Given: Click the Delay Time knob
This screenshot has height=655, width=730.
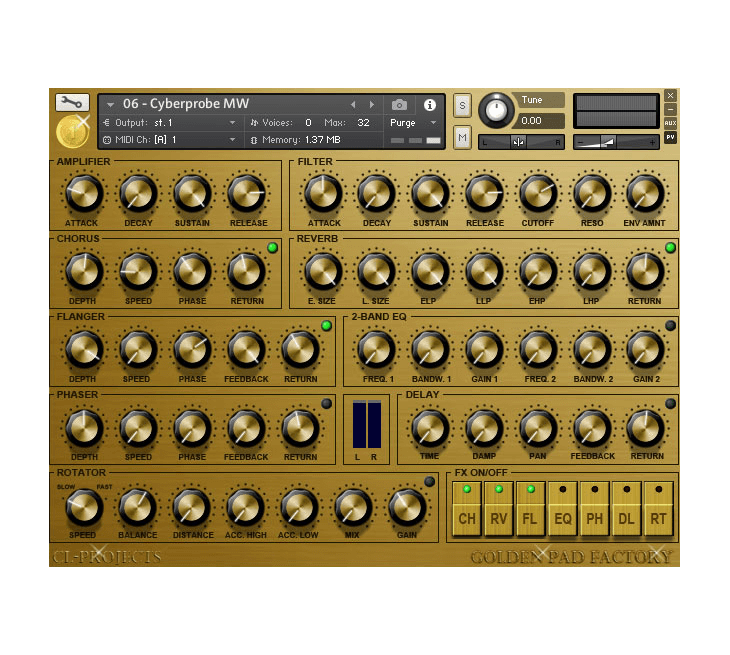Looking at the screenshot, I should point(430,427).
